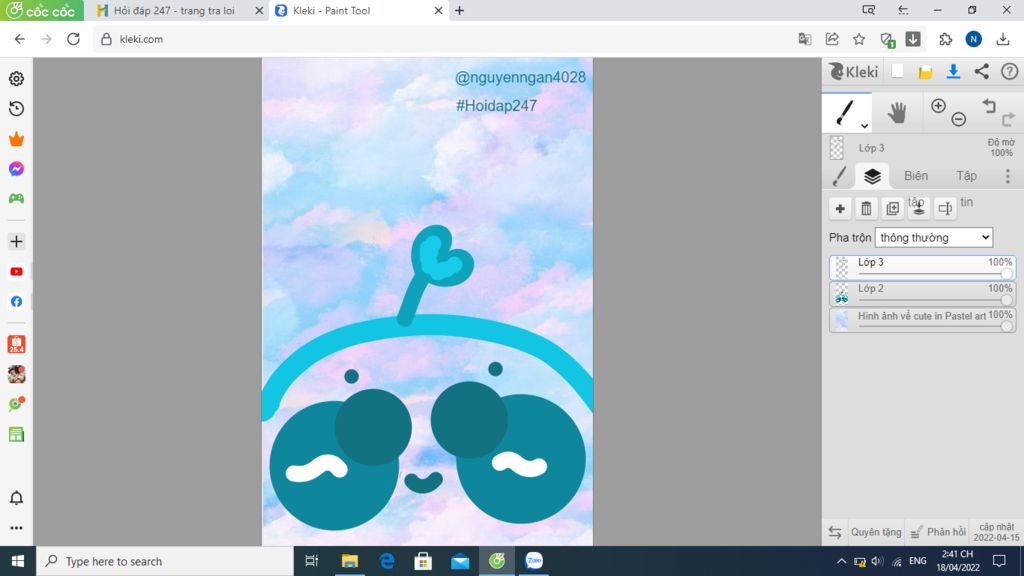Open a new browser tab
This screenshot has height=576, width=1024.
point(460,10)
